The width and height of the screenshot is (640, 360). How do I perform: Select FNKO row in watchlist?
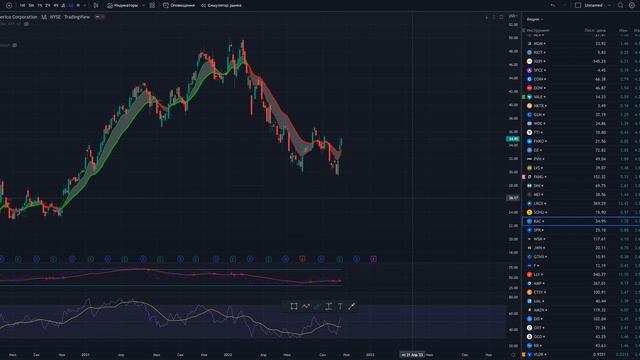(x=581, y=141)
